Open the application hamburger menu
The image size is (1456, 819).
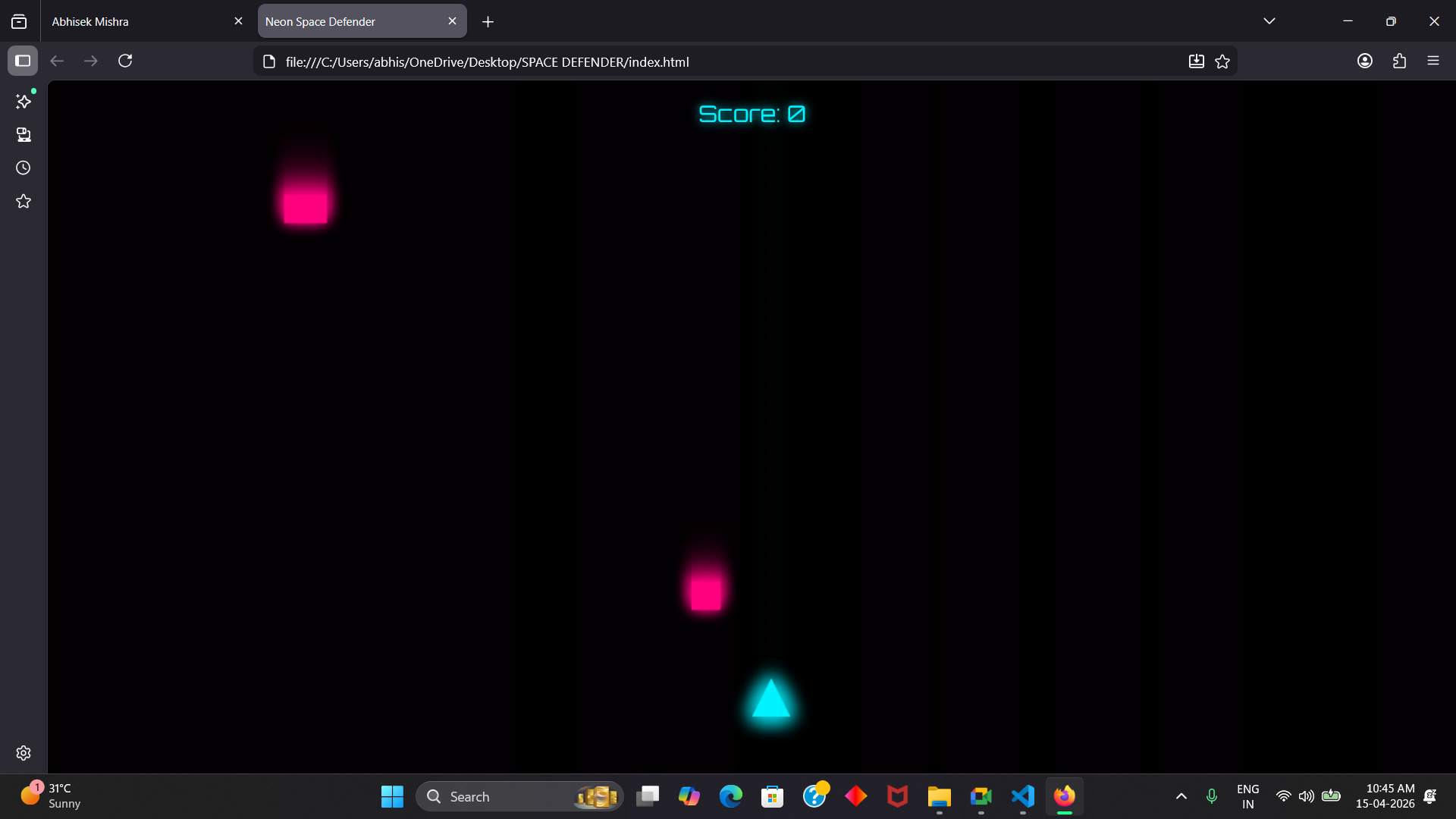tap(1432, 61)
